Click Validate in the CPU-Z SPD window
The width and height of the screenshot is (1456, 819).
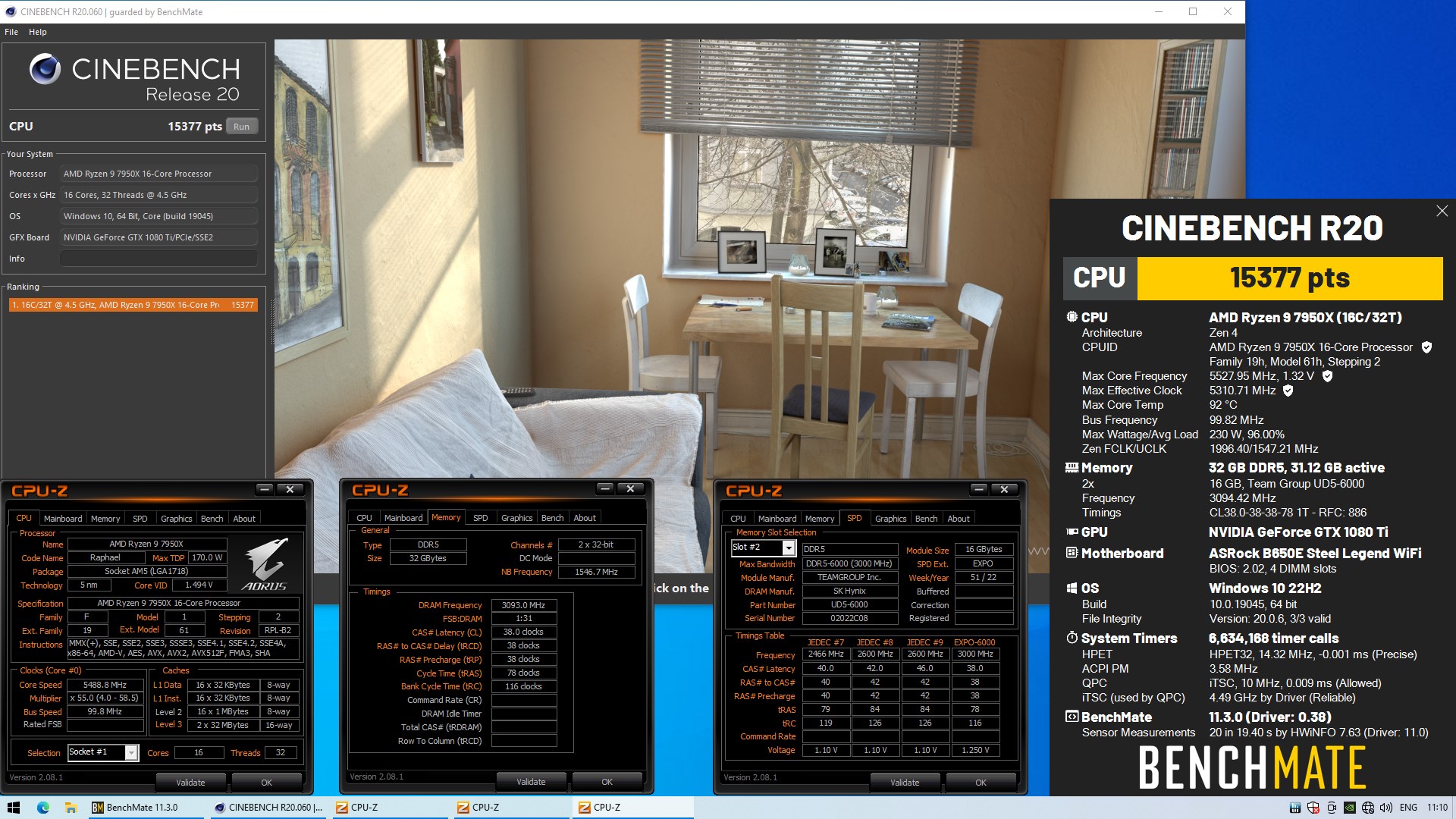(x=905, y=783)
